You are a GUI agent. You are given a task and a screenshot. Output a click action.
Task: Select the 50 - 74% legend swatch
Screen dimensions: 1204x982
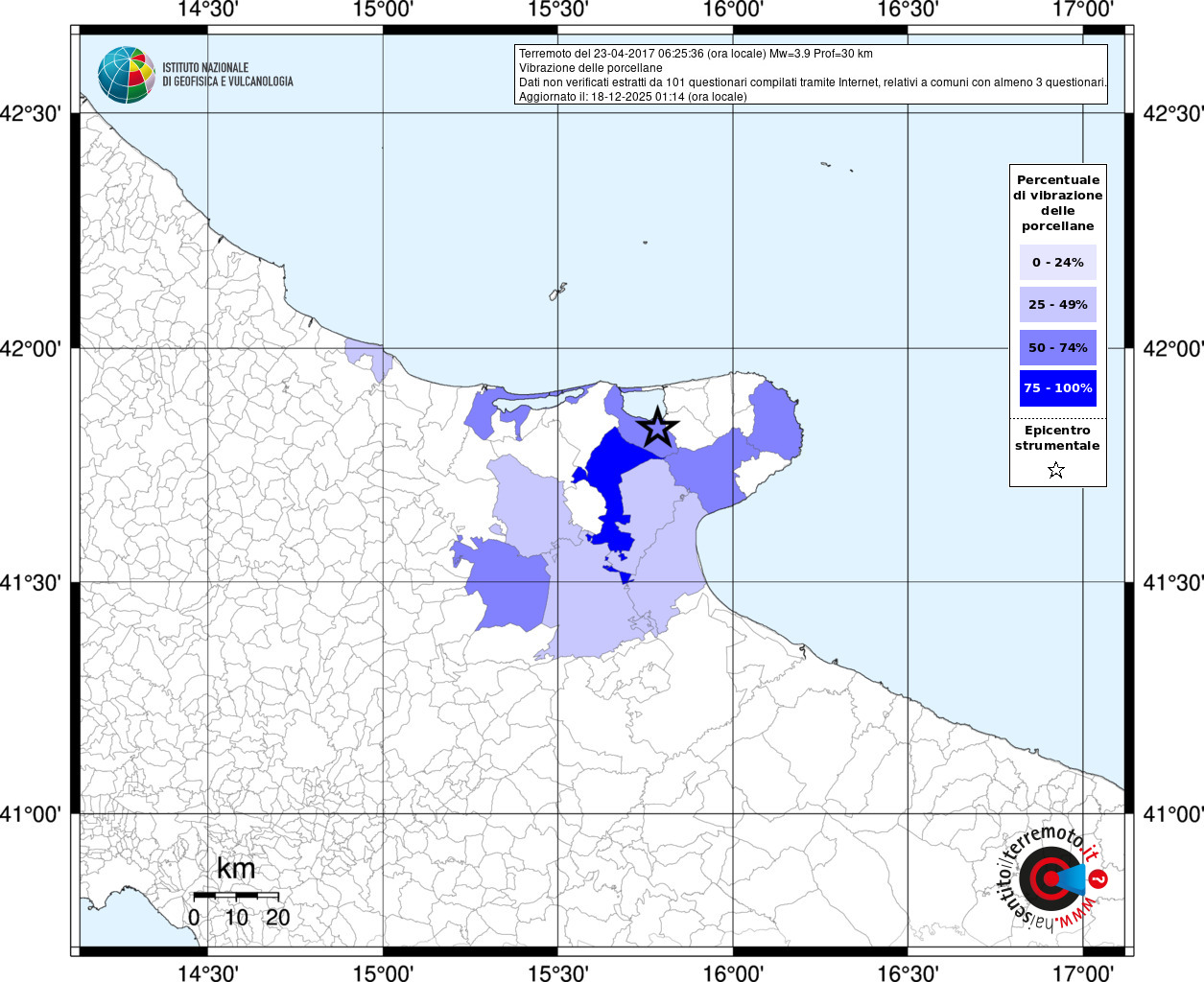pos(1057,347)
